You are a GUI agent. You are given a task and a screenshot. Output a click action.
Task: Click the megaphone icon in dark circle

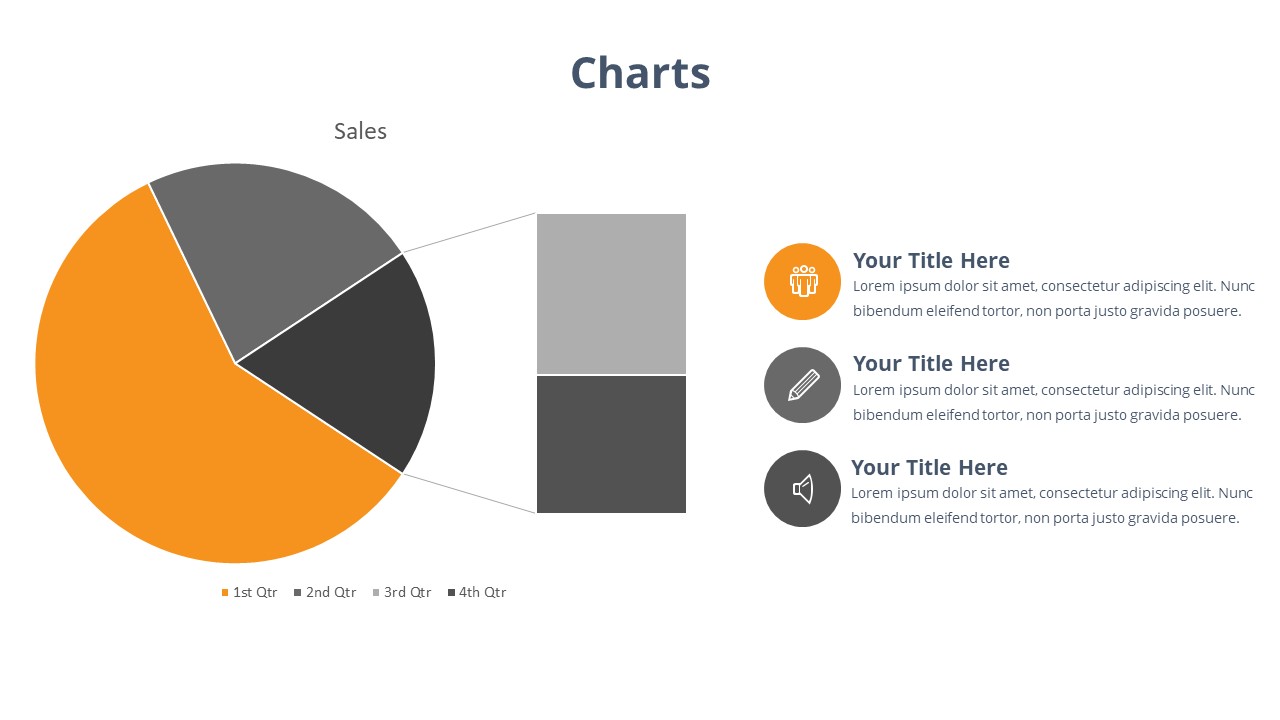(803, 488)
